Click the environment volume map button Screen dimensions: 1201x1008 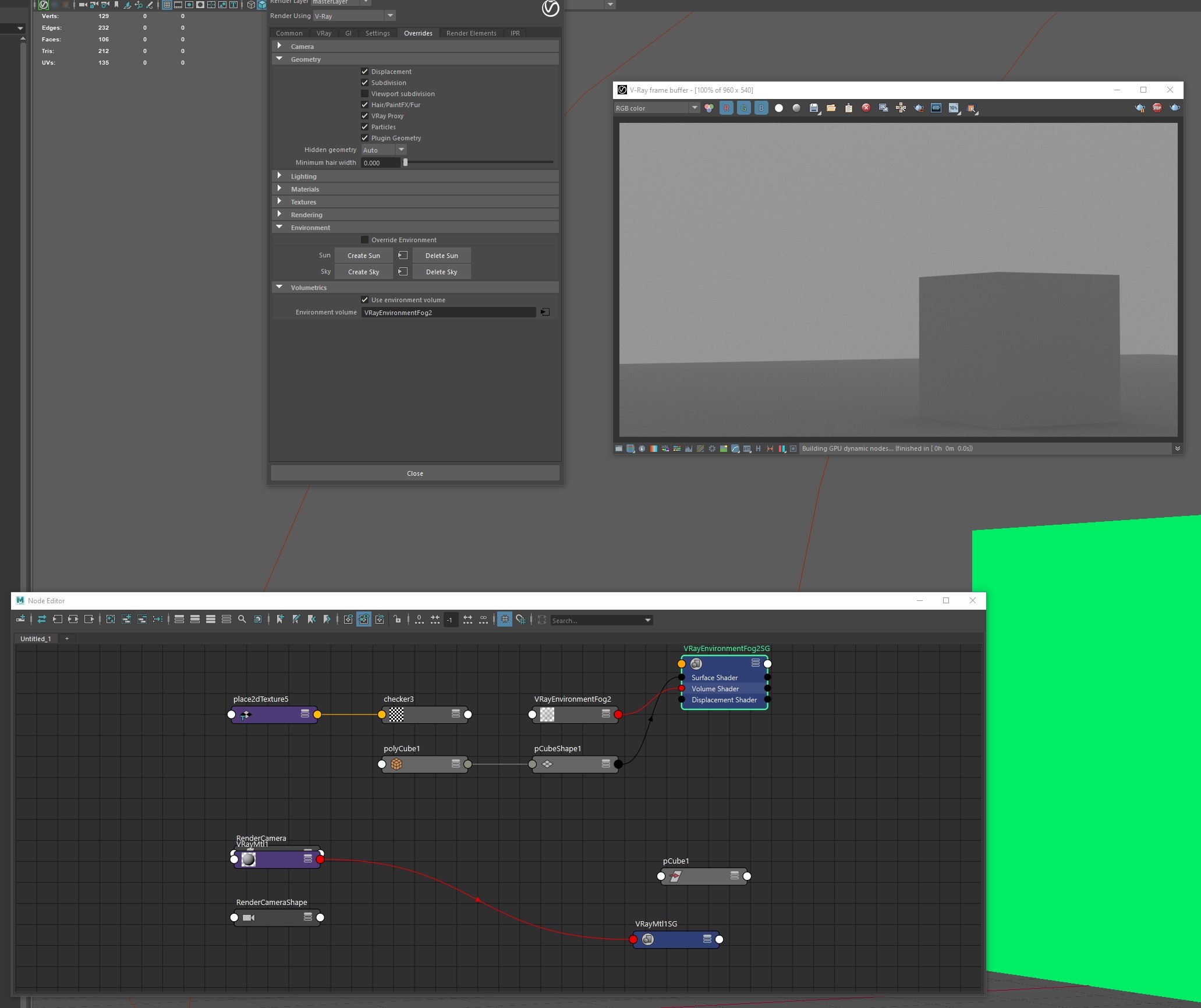tap(545, 312)
